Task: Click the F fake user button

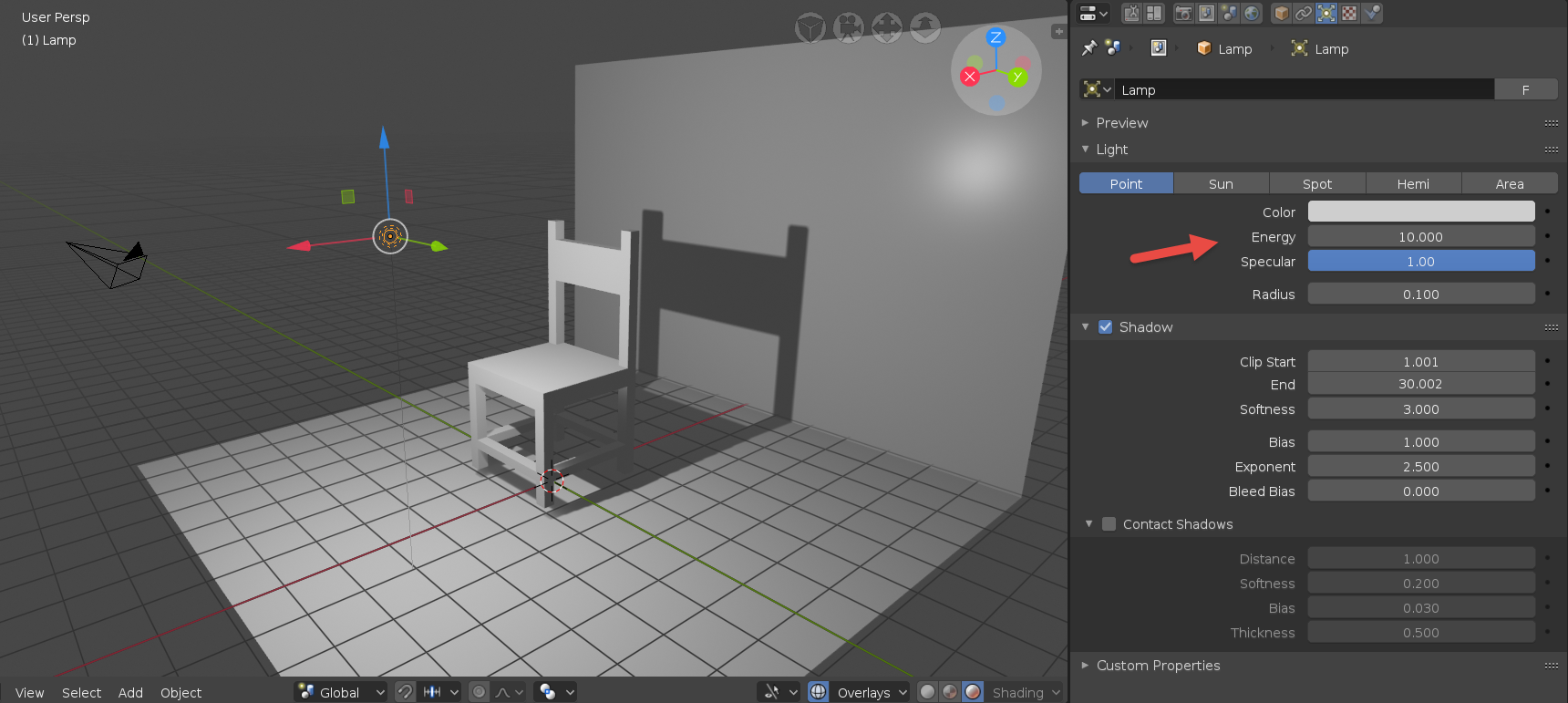Action: click(x=1525, y=89)
